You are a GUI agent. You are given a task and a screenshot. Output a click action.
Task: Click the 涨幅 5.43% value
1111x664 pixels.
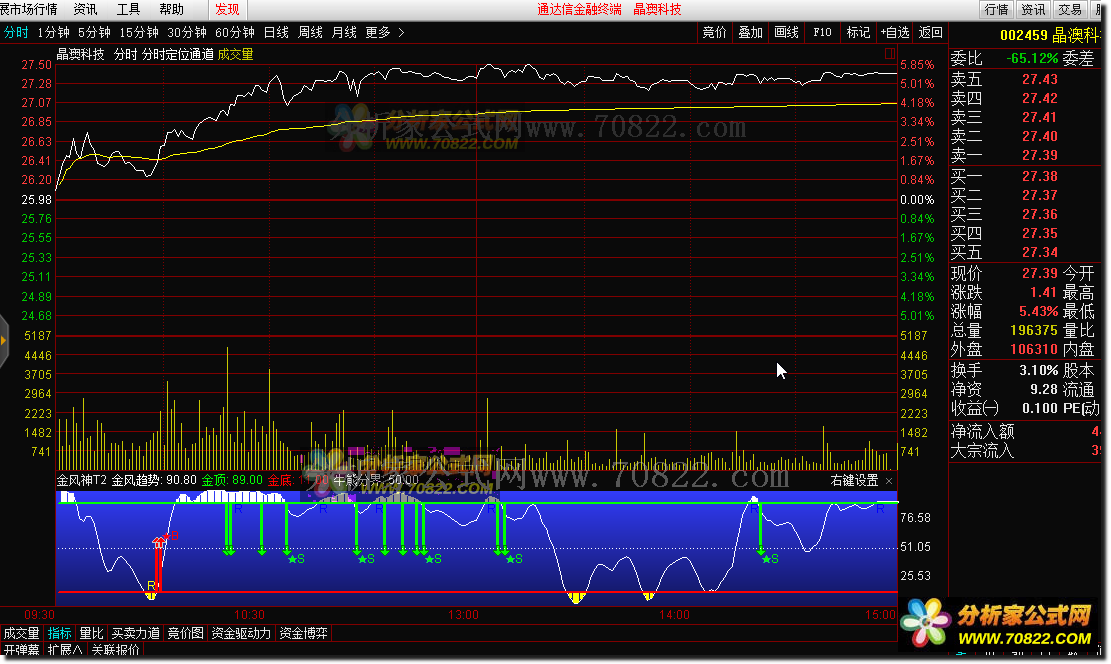(x=1038, y=312)
